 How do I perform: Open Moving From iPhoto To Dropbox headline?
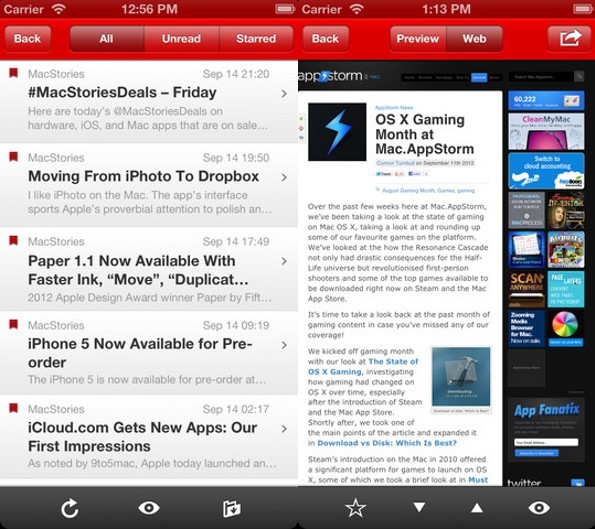(x=143, y=176)
